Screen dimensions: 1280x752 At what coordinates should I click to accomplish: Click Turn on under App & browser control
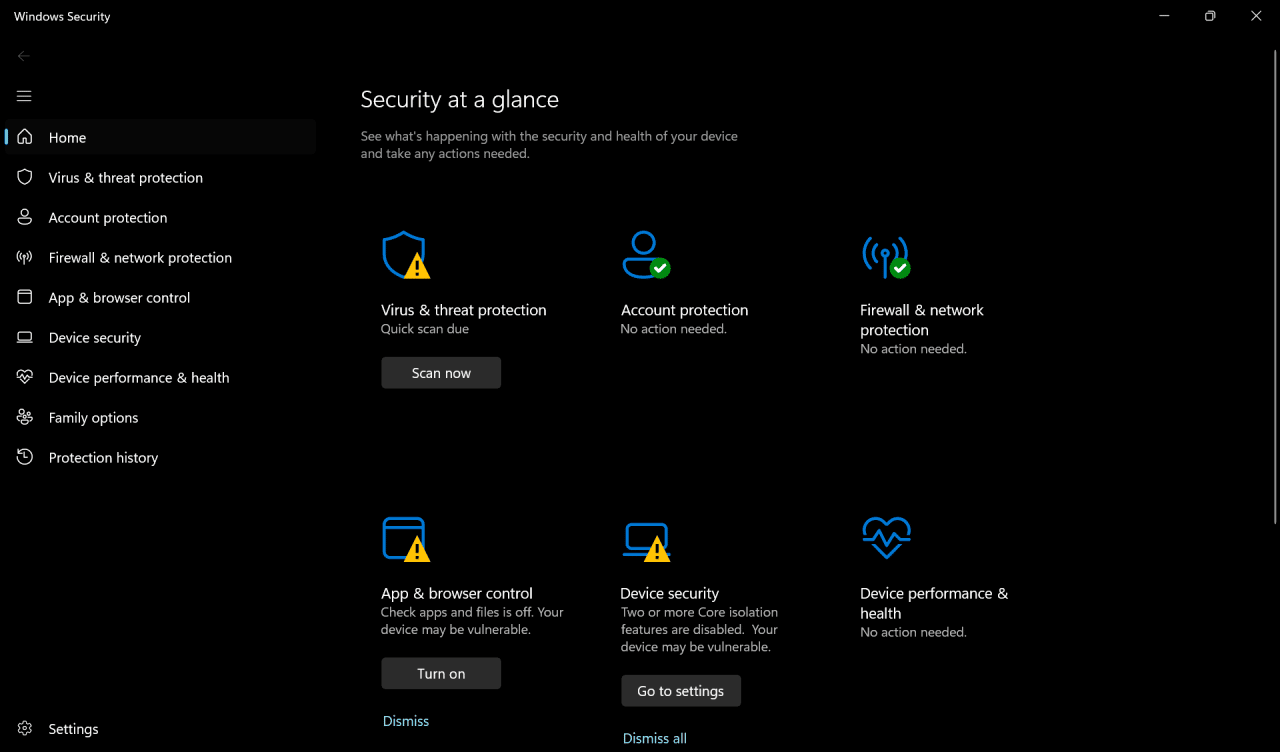click(x=441, y=673)
